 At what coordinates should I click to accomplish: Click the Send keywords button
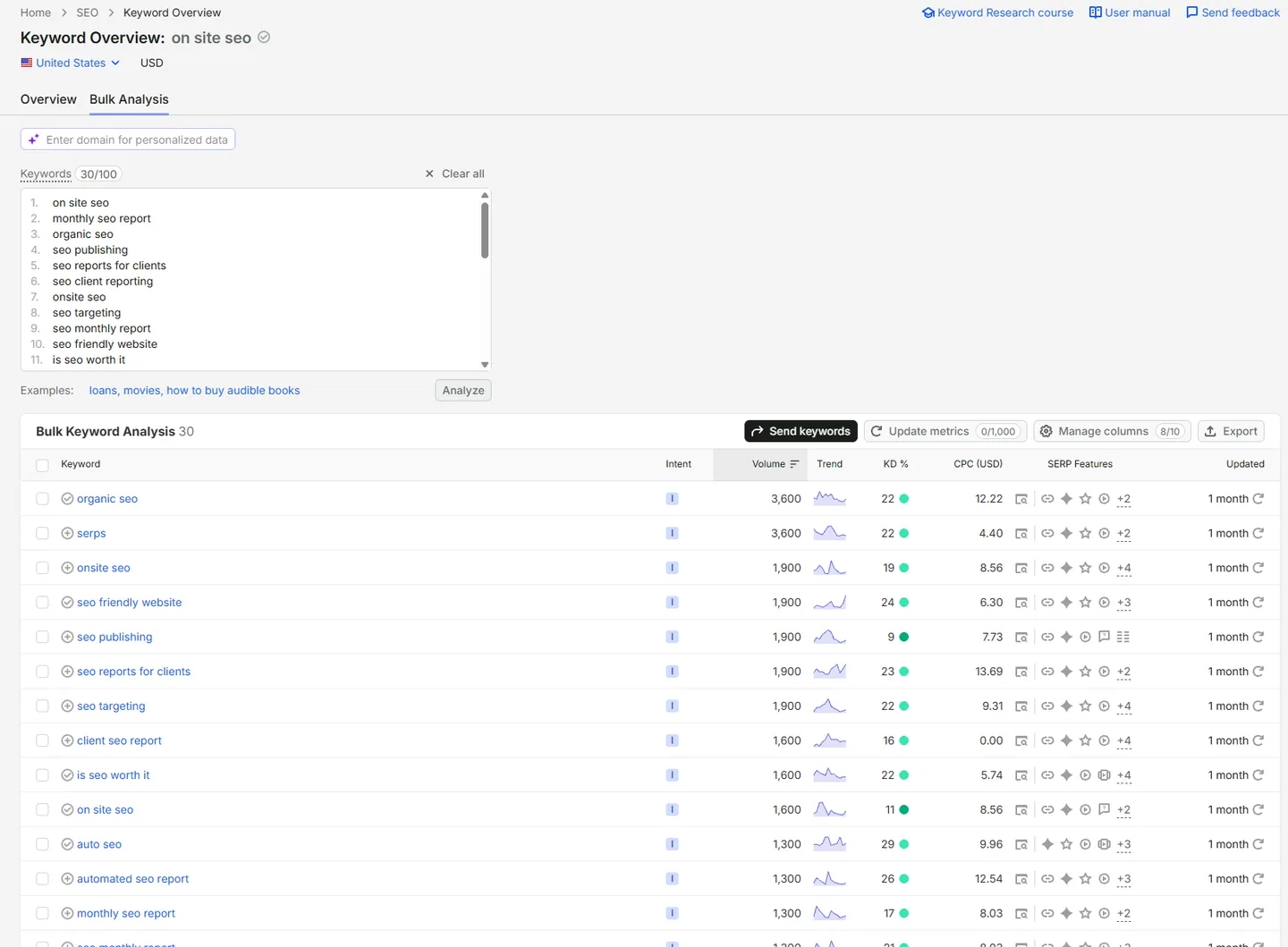click(x=801, y=431)
